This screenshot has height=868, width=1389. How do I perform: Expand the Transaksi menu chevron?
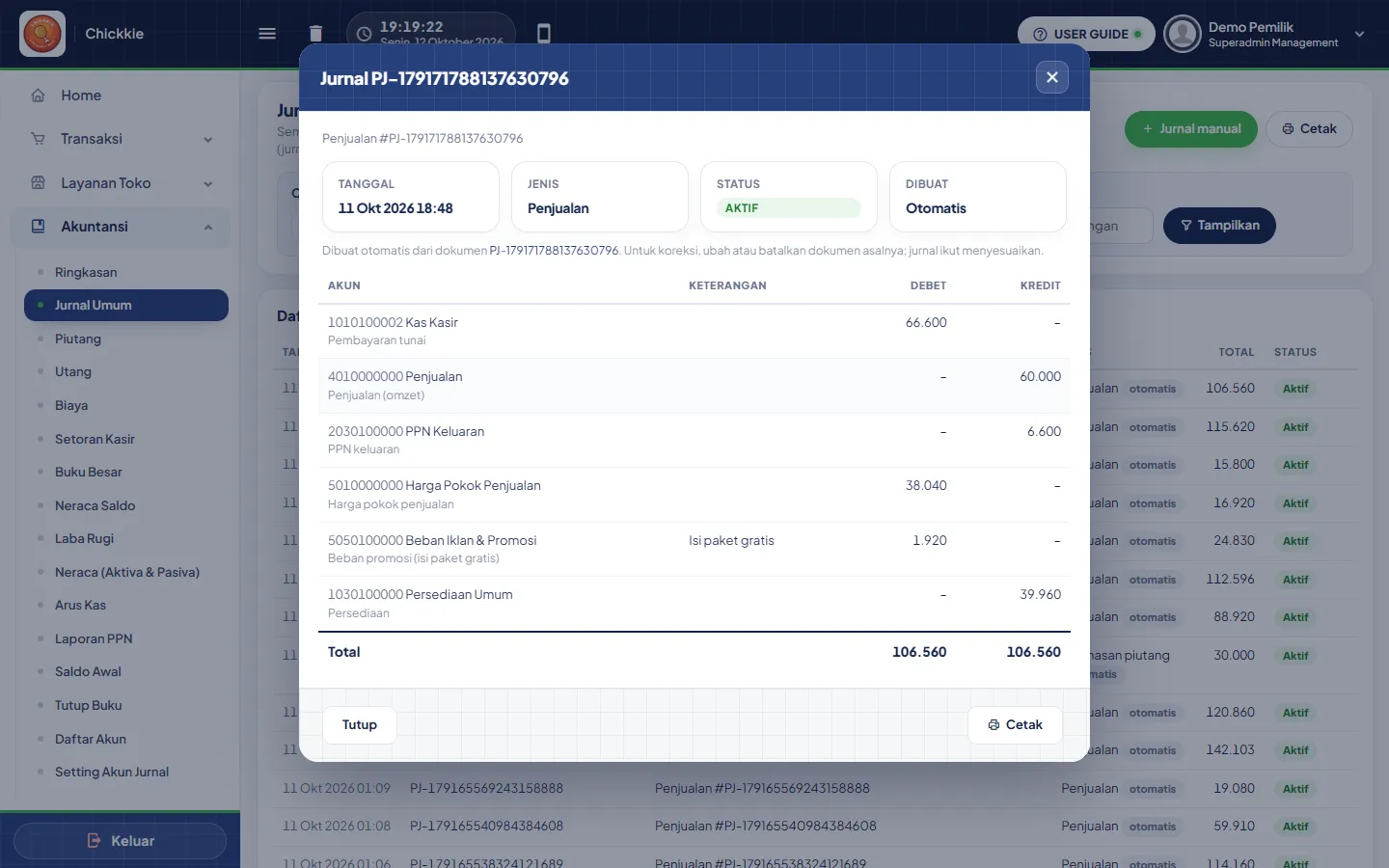pyautogui.click(x=208, y=140)
